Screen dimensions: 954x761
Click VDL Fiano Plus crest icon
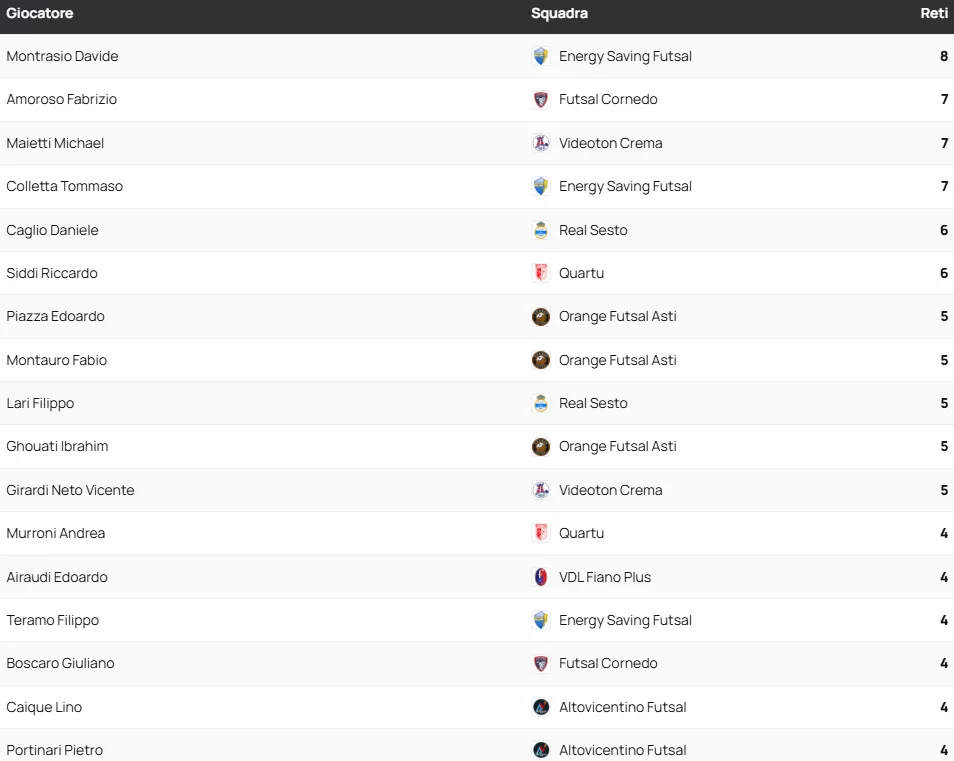tap(541, 577)
